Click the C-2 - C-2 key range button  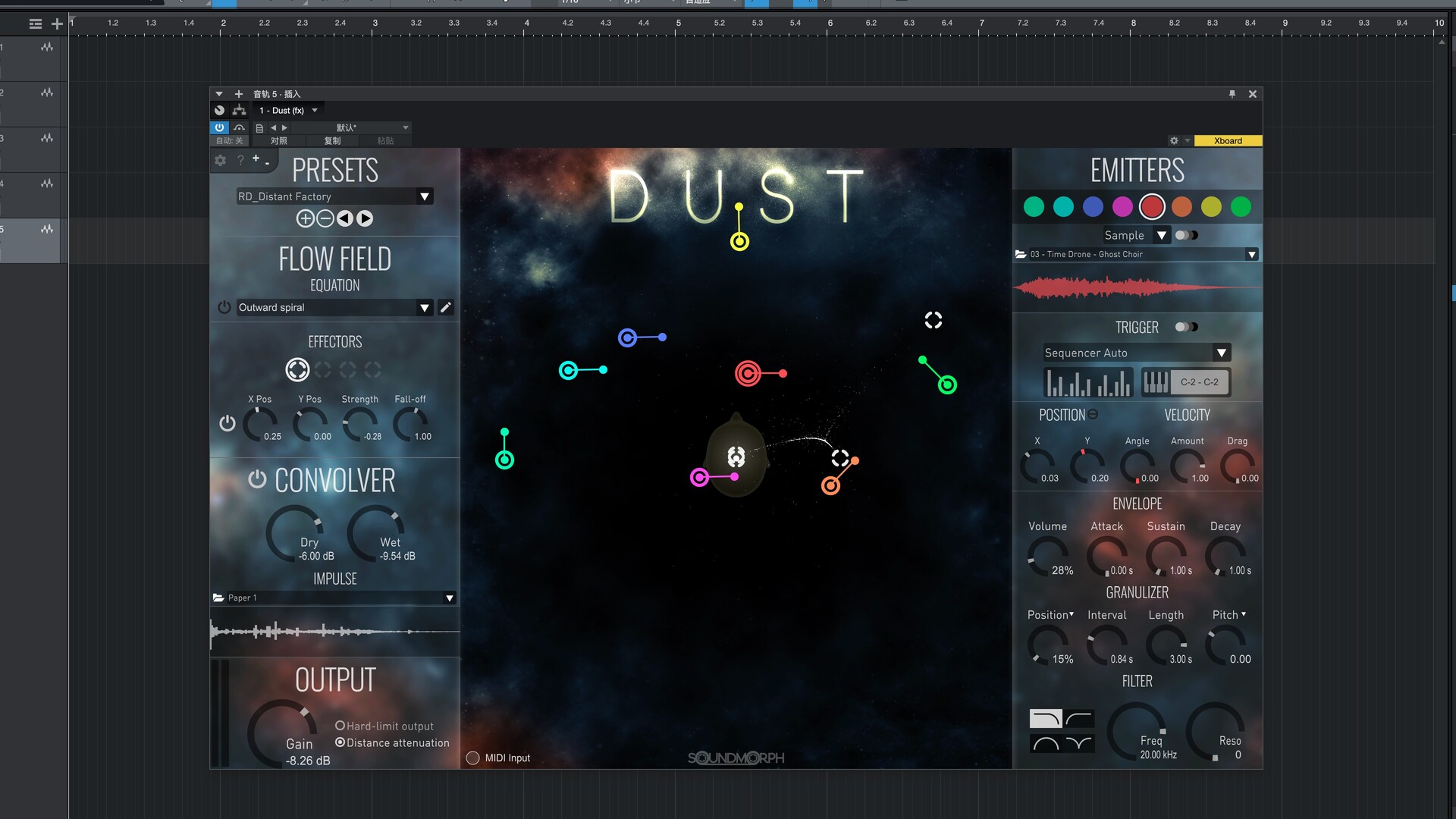click(x=1198, y=382)
